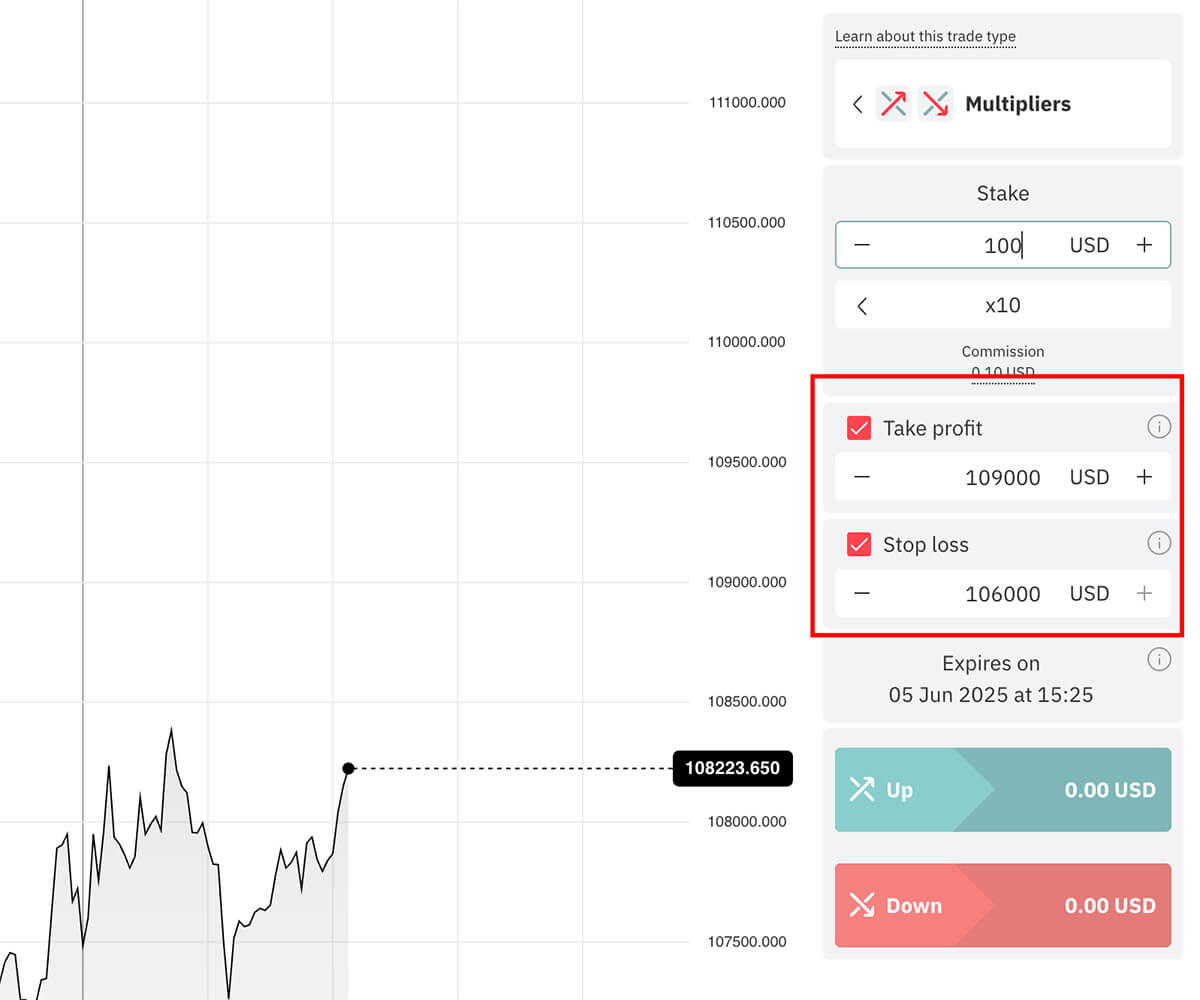Click the Multipliers trade type label
This screenshot has height=1000, width=1200.
click(x=1017, y=104)
